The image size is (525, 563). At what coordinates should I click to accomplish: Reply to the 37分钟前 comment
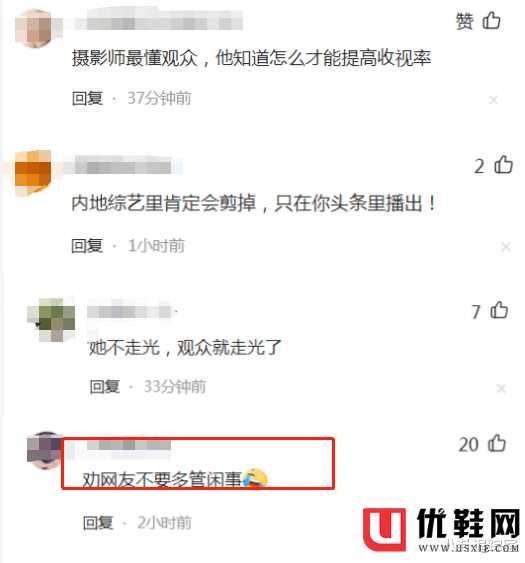coord(87,98)
